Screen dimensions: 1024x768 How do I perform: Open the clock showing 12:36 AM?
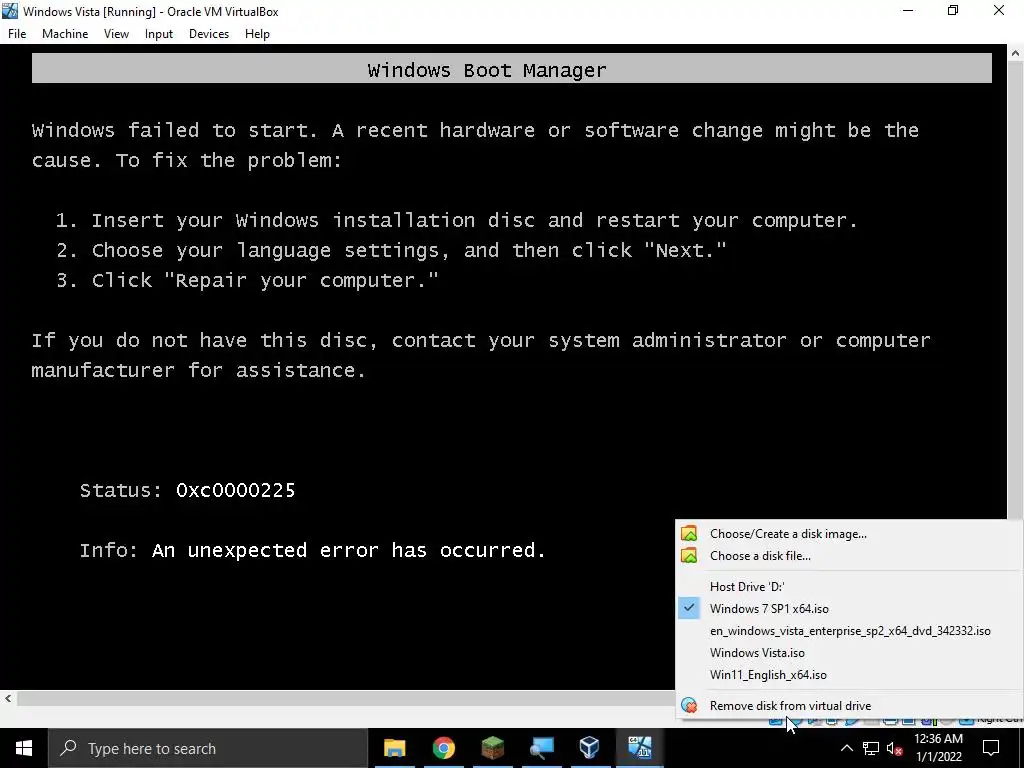pos(938,748)
